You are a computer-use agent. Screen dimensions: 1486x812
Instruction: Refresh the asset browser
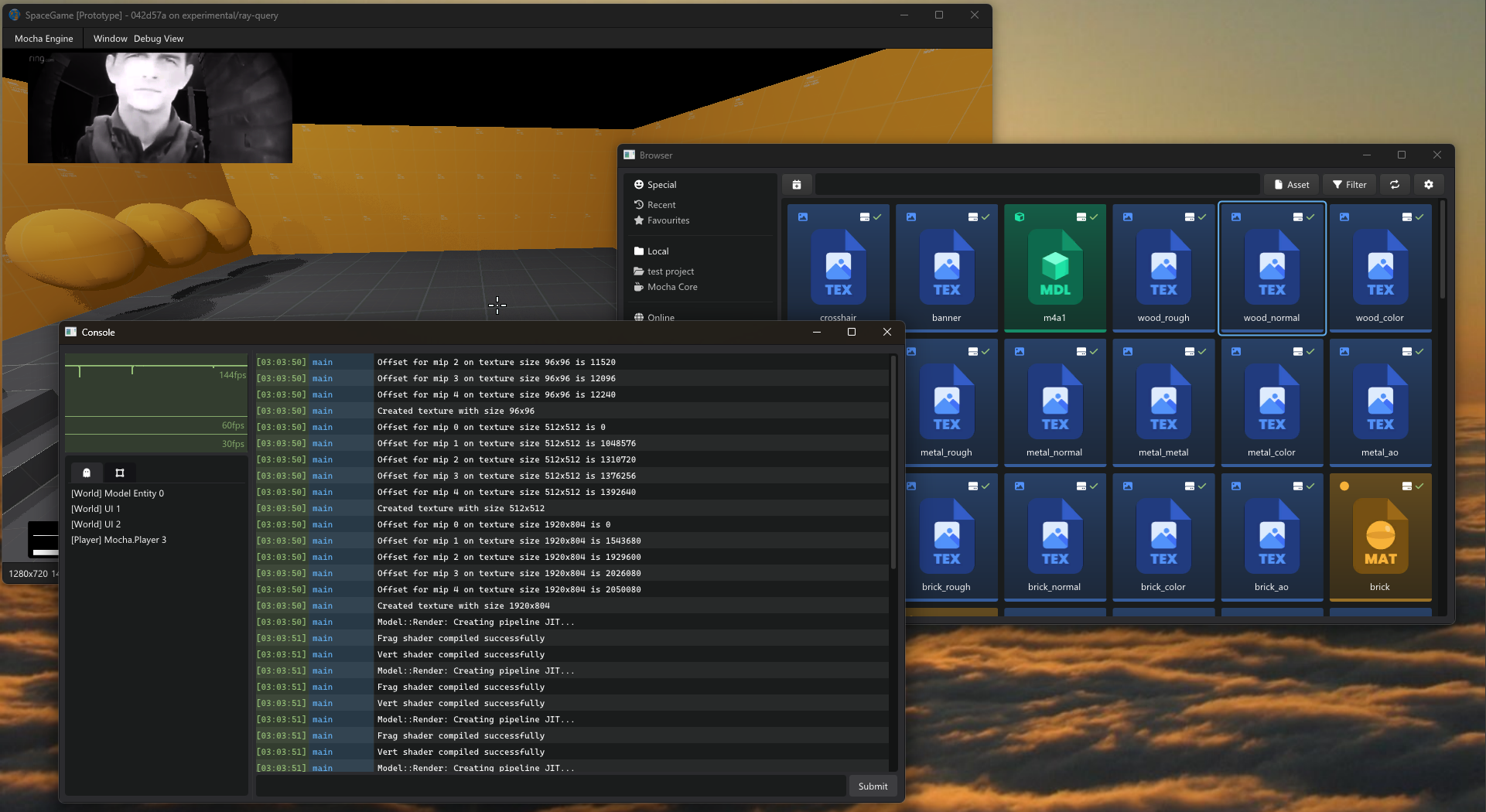[x=1395, y=184]
